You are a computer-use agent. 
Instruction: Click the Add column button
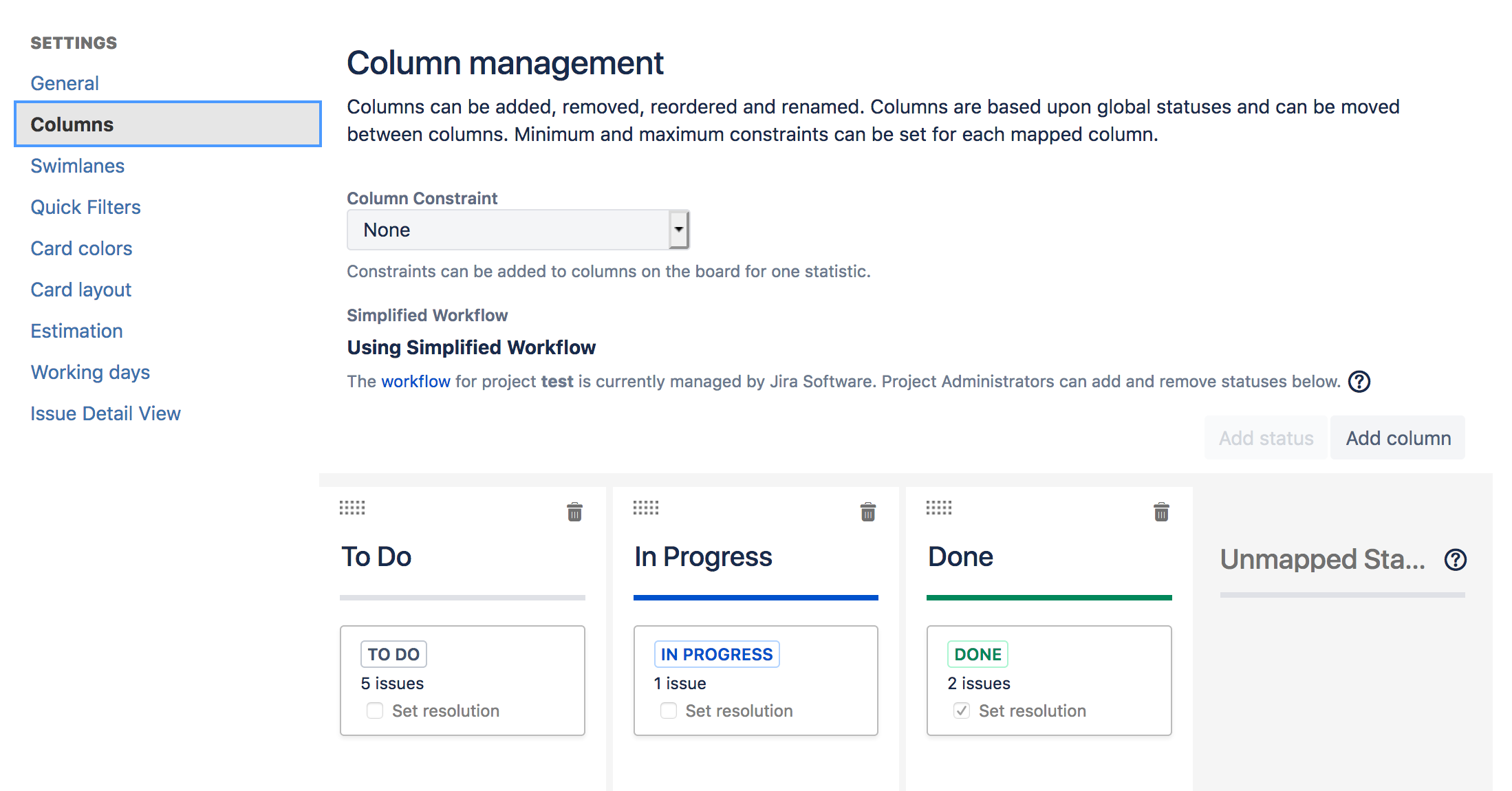1398,437
